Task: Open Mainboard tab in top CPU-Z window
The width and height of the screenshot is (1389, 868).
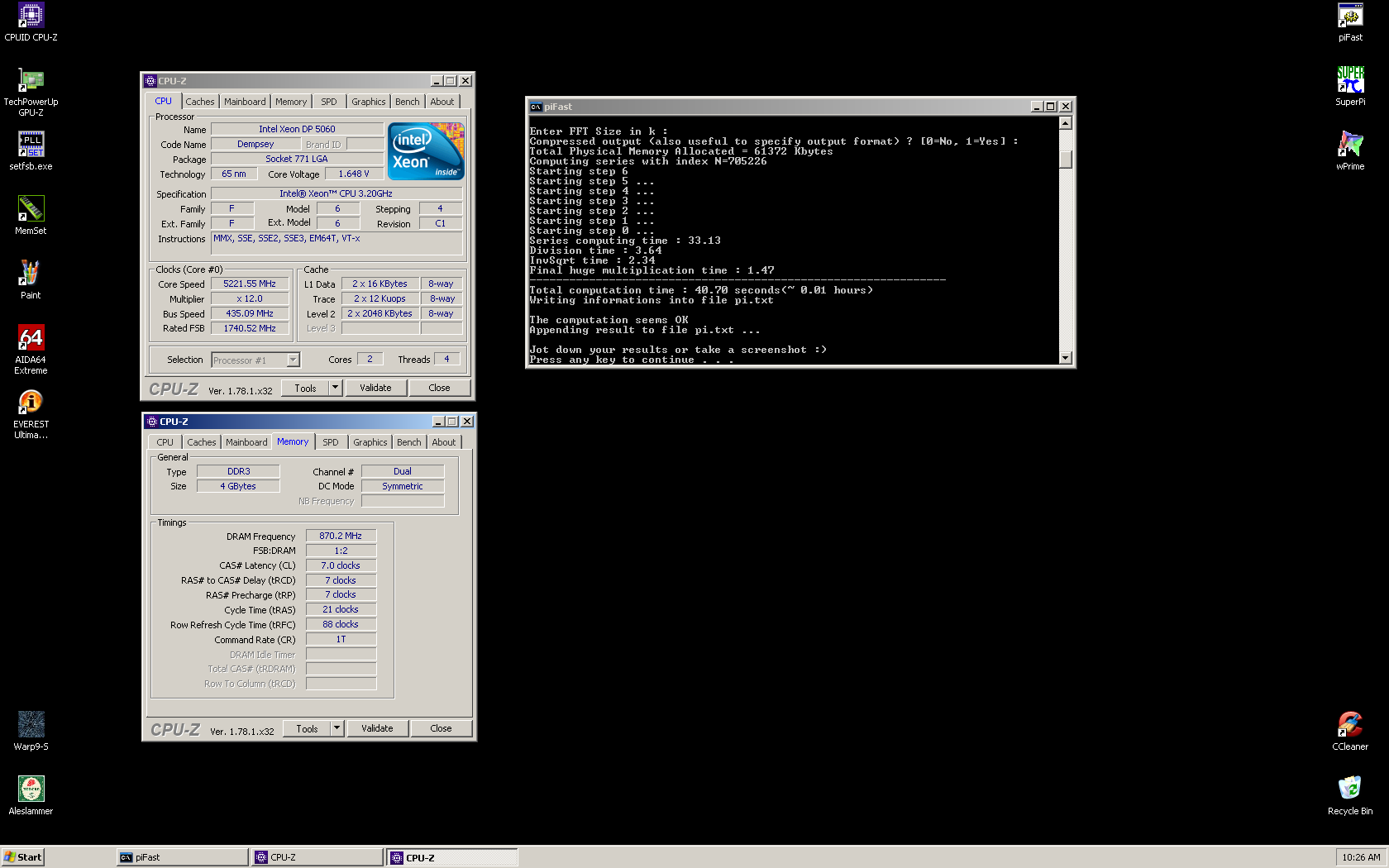Action: pyautogui.click(x=245, y=102)
